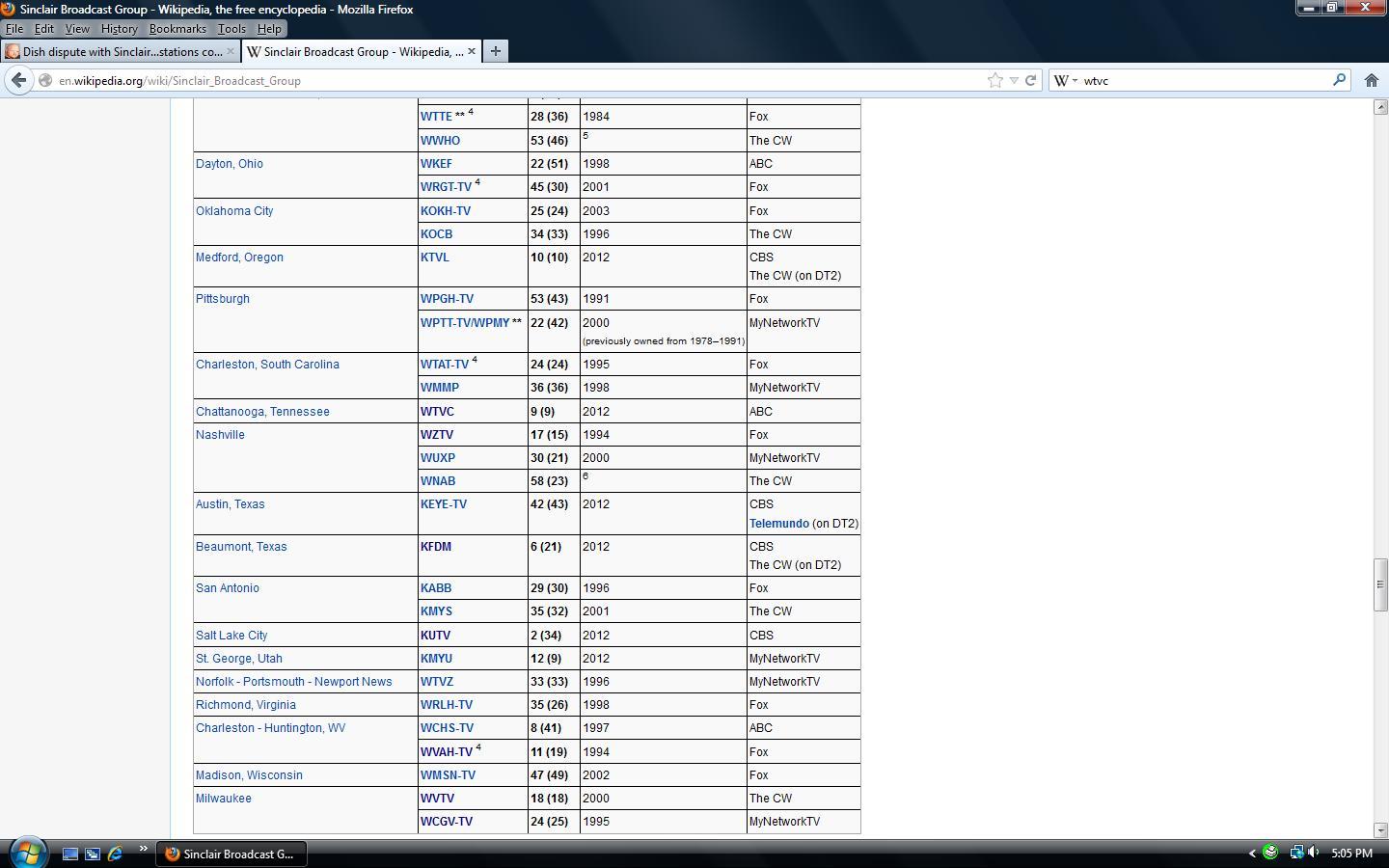This screenshot has height=868, width=1389.
Task: Switch to the Dish dispute with Sinclair tab
Action: pos(120,51)
